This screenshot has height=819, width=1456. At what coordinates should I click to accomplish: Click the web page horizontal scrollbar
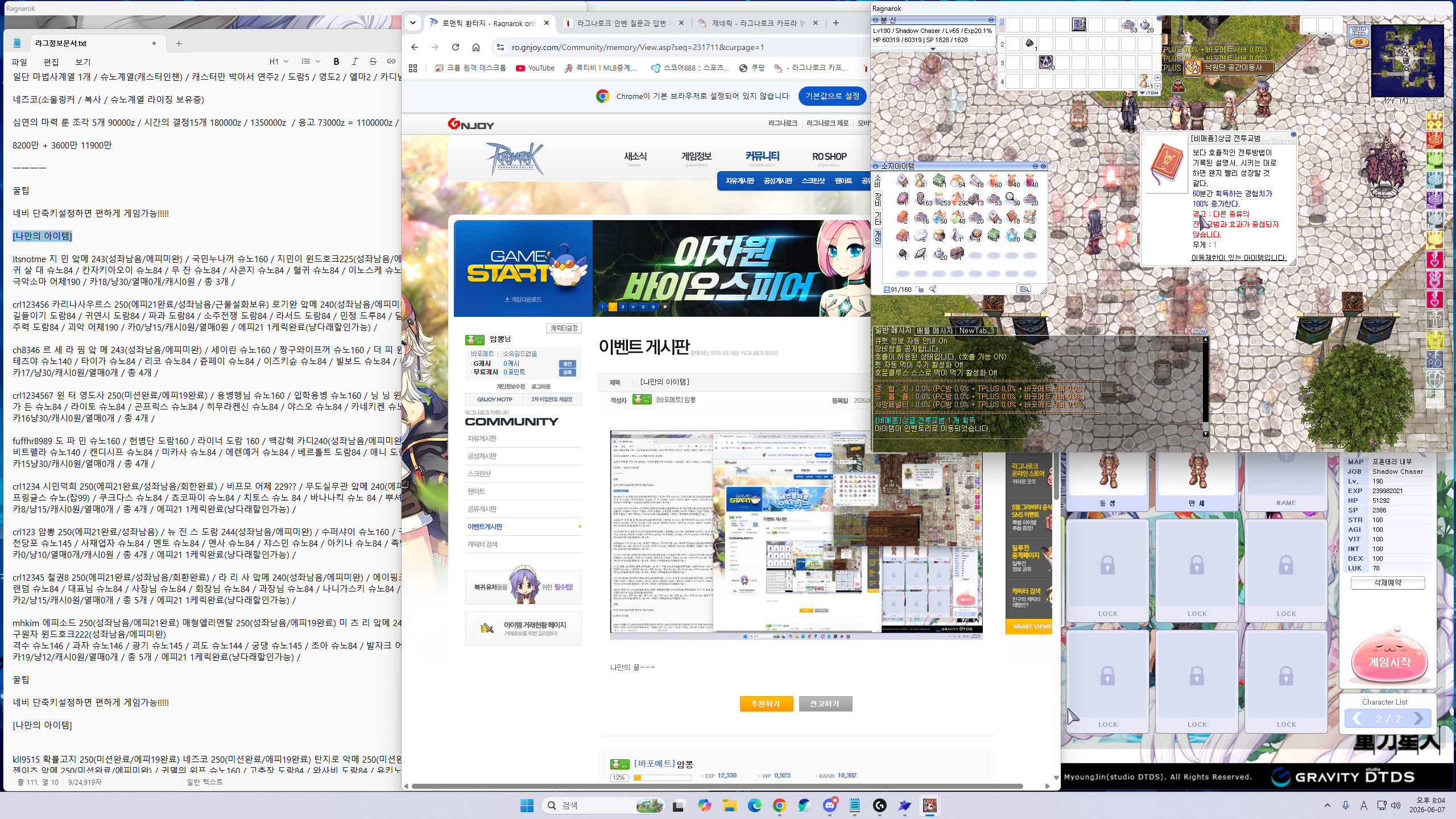click(717, 786)
